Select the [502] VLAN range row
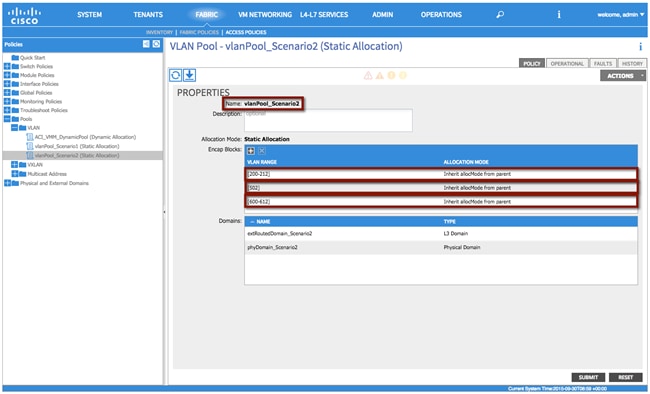 click(441, 188)
